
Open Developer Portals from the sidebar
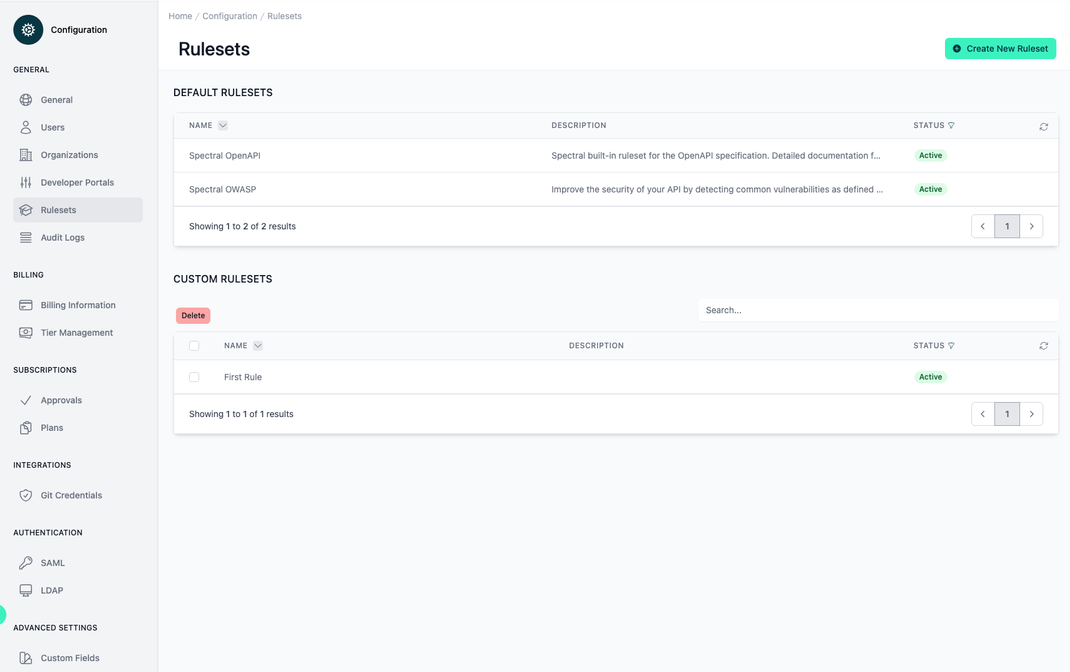(x=76, y=182)
